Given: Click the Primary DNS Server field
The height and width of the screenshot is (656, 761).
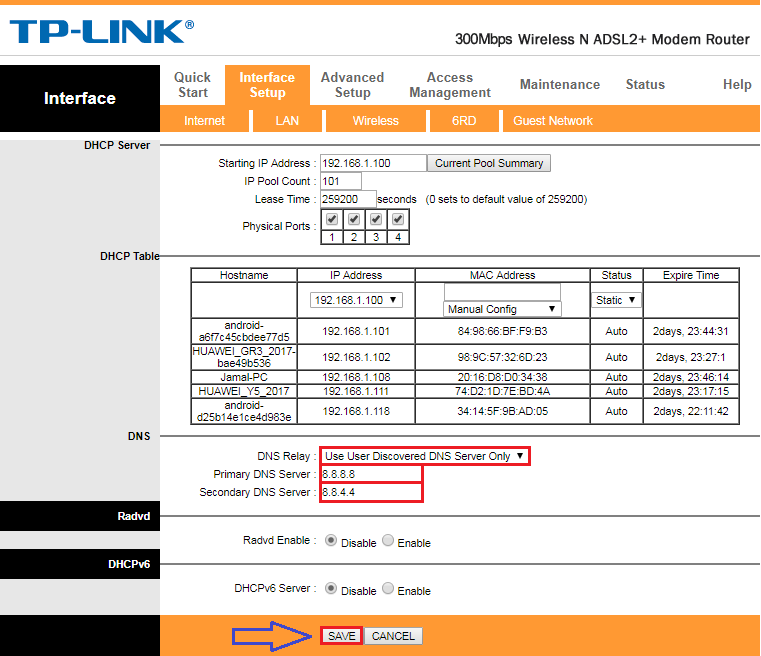Looking at the screenshot, I should (371, 474).
